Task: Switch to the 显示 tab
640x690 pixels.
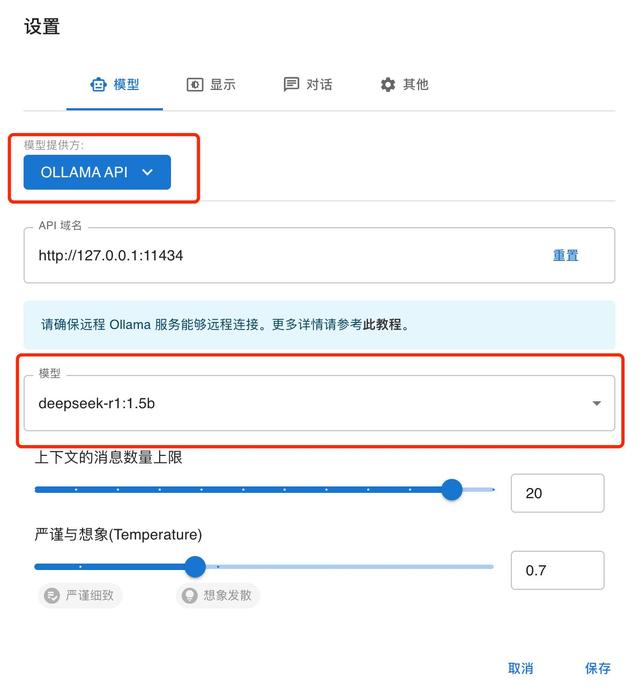Action: pos(211,85)
